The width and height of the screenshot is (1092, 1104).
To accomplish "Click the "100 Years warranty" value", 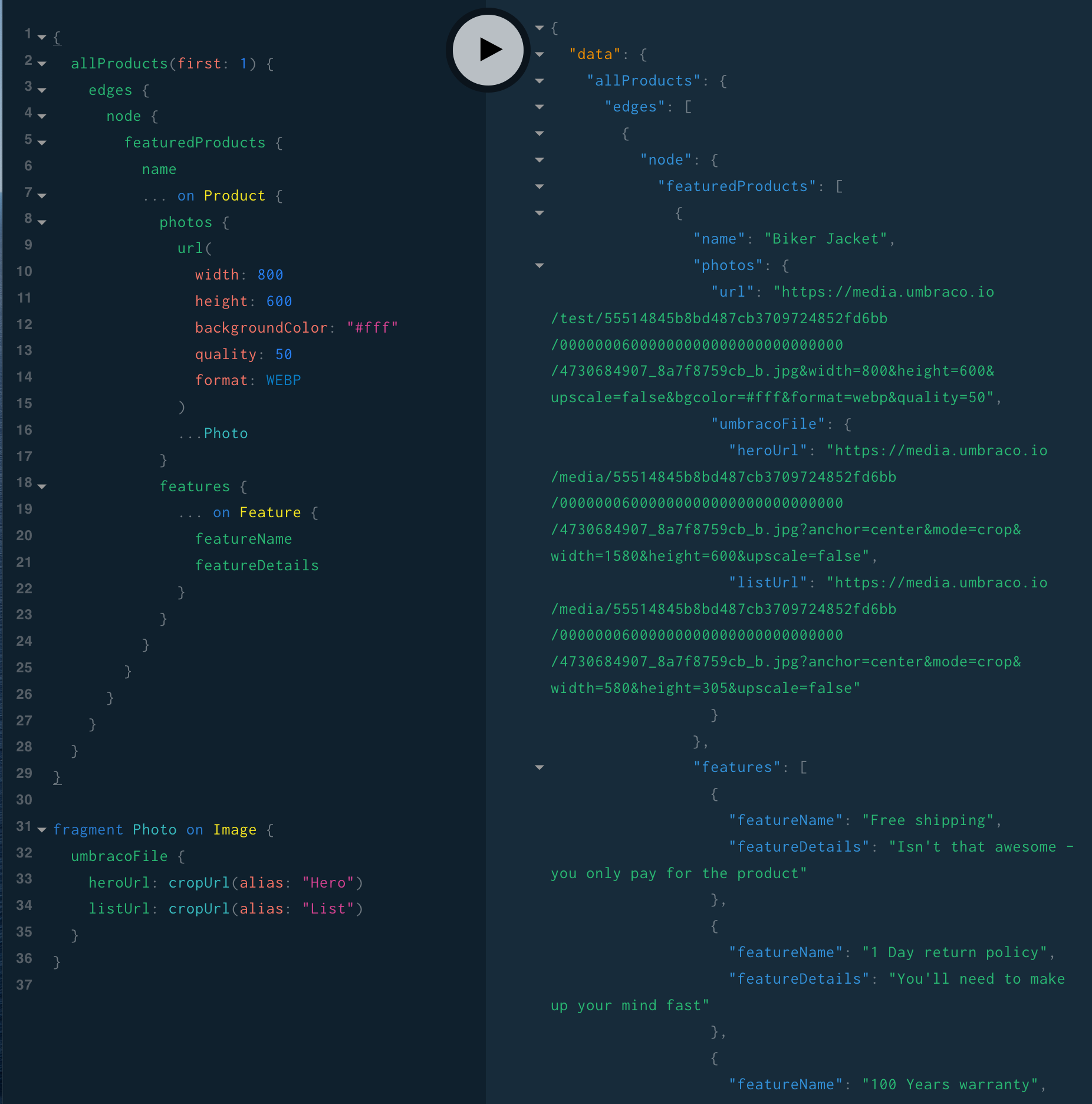I will click(950, 1085).
